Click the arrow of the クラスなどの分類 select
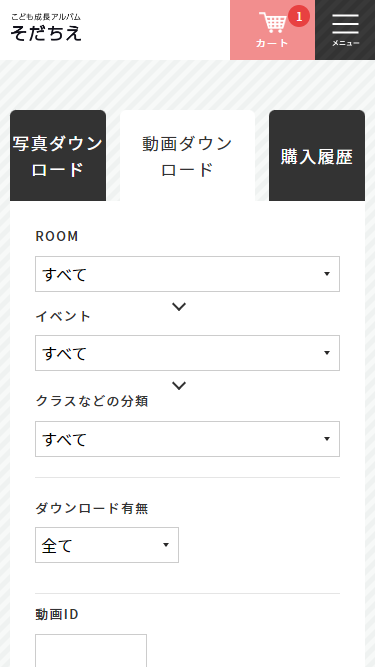The image size is (375, 667). click(327, 439)
